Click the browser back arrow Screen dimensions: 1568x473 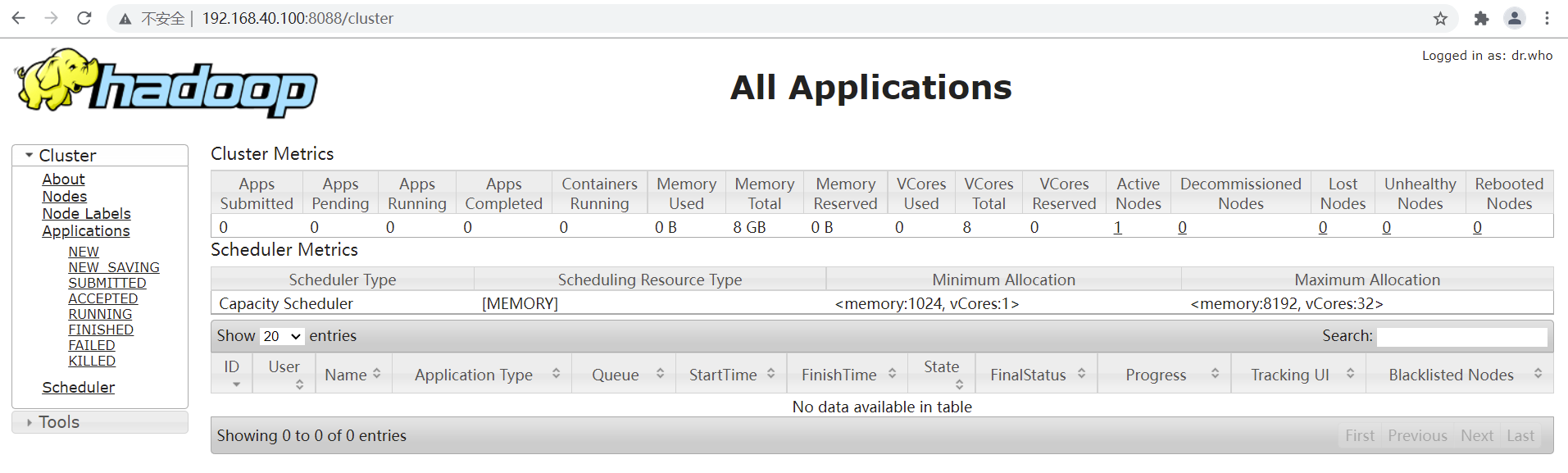18,18
